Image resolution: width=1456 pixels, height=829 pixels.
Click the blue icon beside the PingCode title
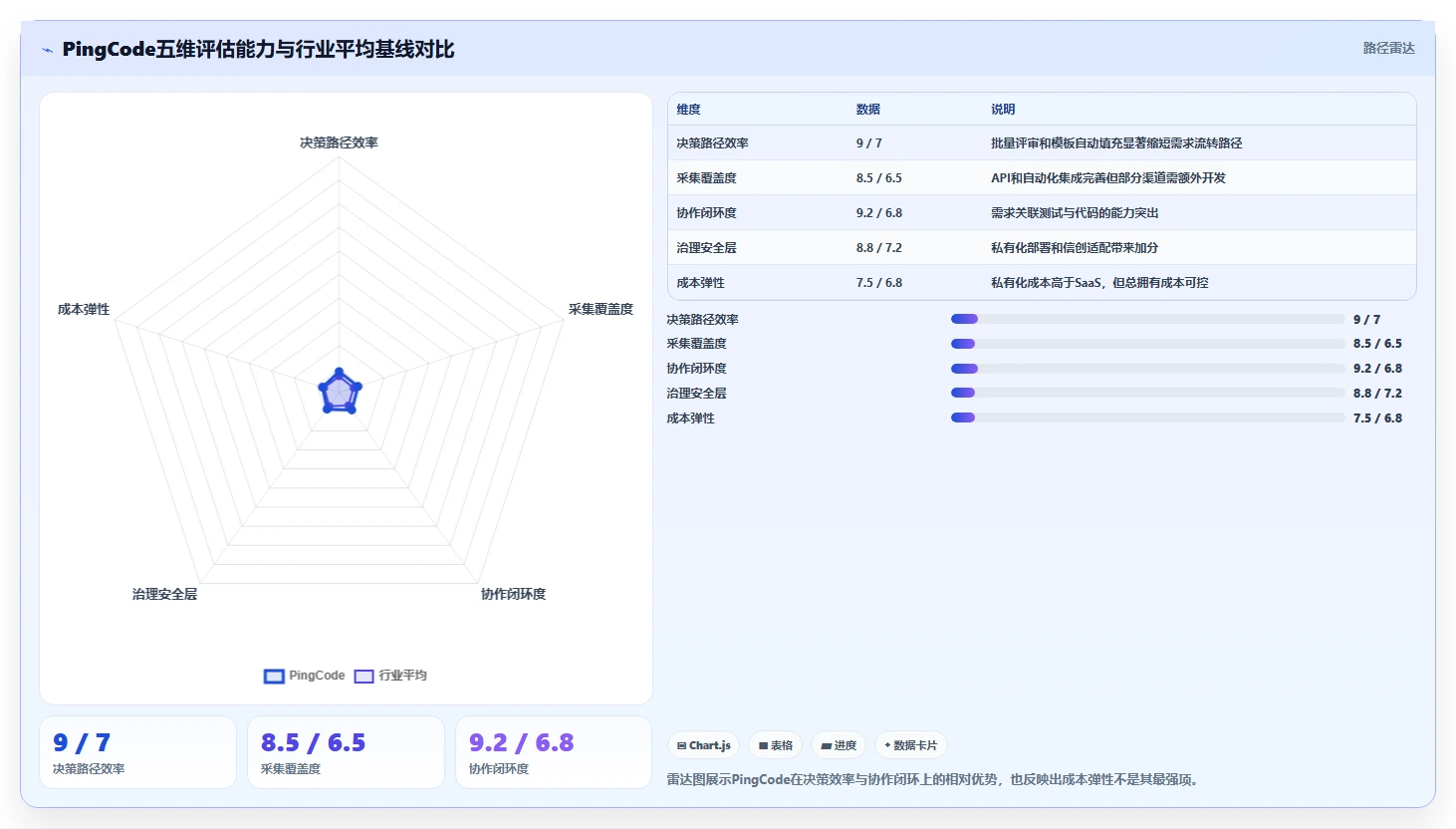(x=47, y=50)
